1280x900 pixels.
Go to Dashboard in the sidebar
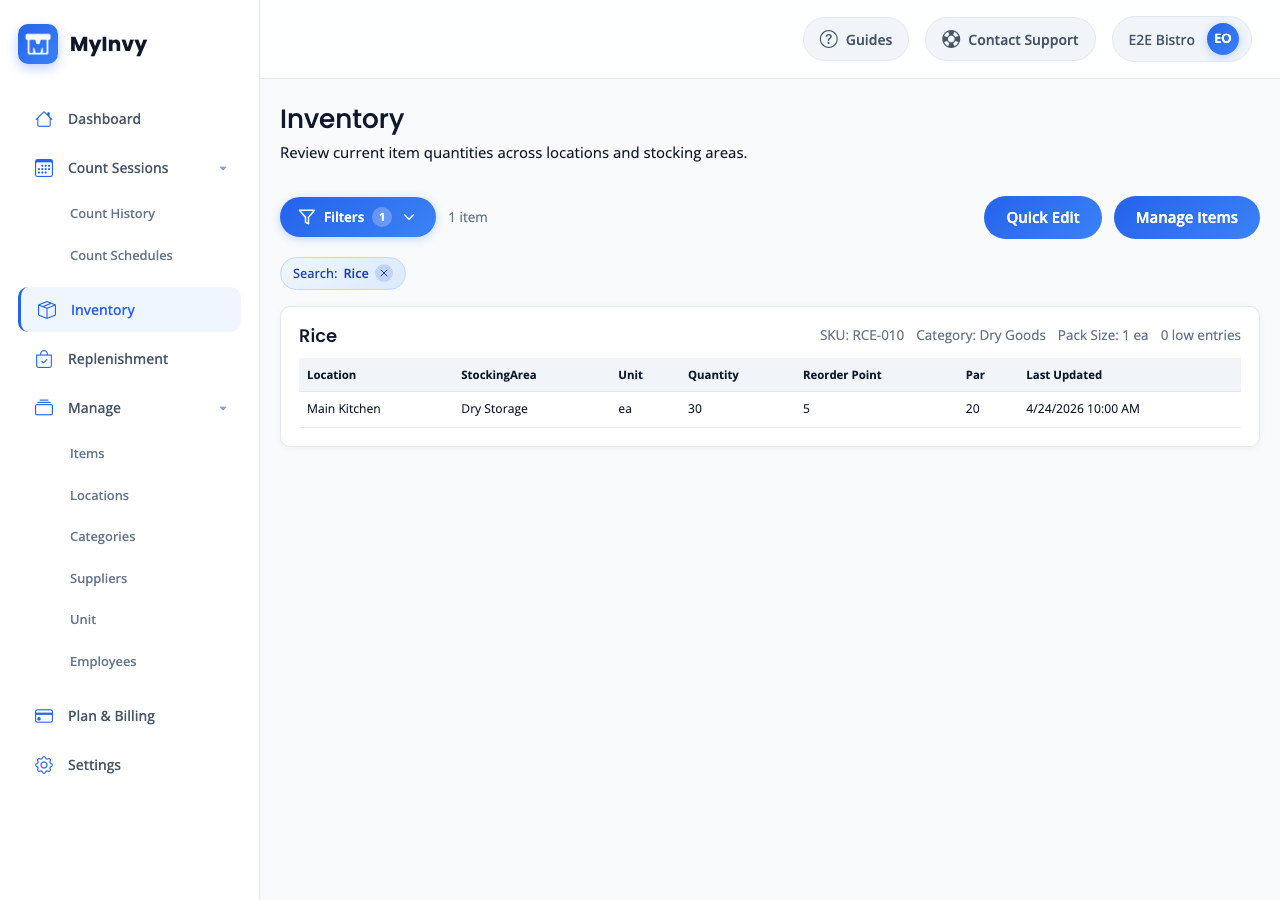[129, 119]
